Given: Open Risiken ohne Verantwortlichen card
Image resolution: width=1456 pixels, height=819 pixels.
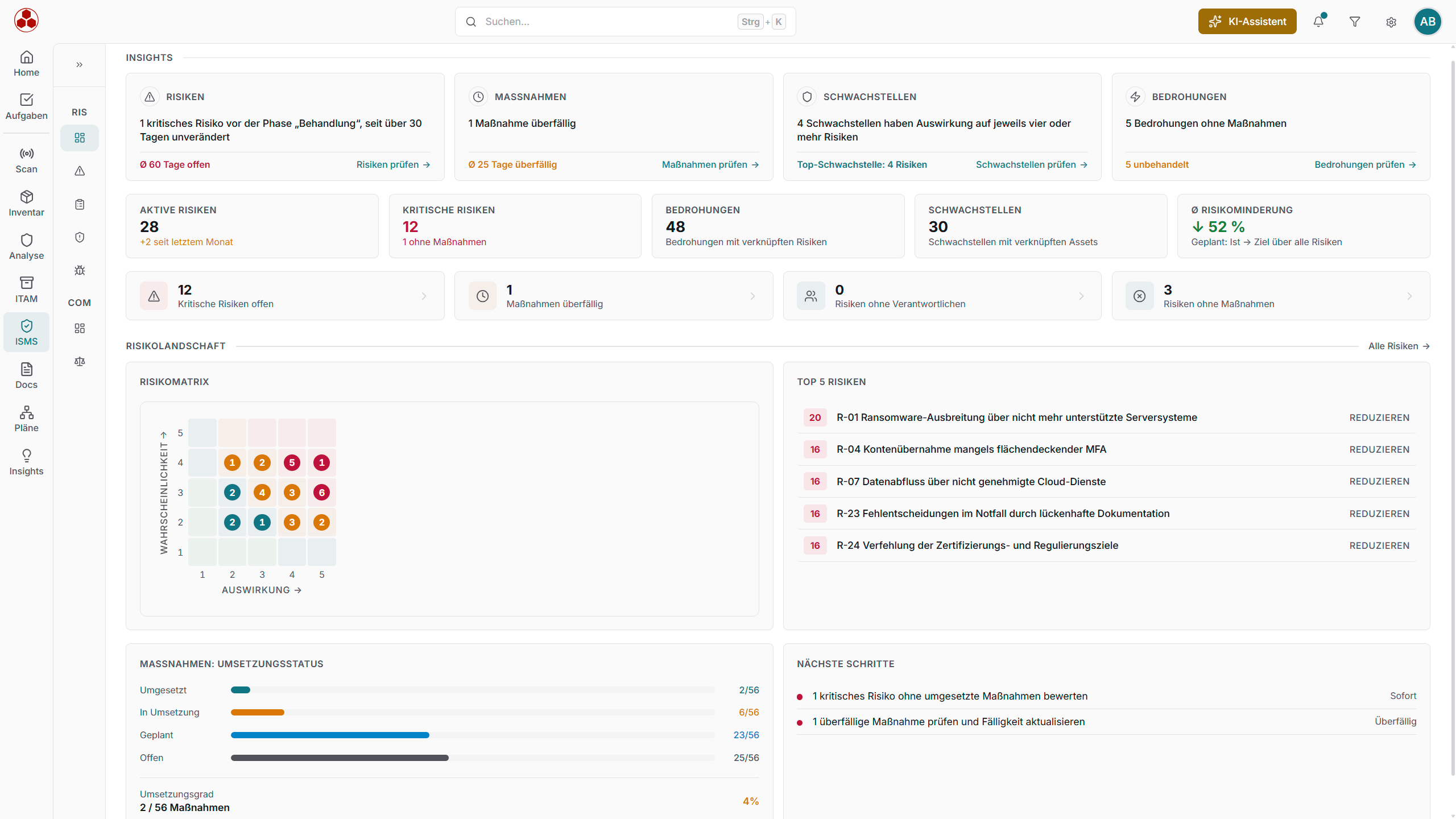Looking at the screenshot, I should pos(942,296).
